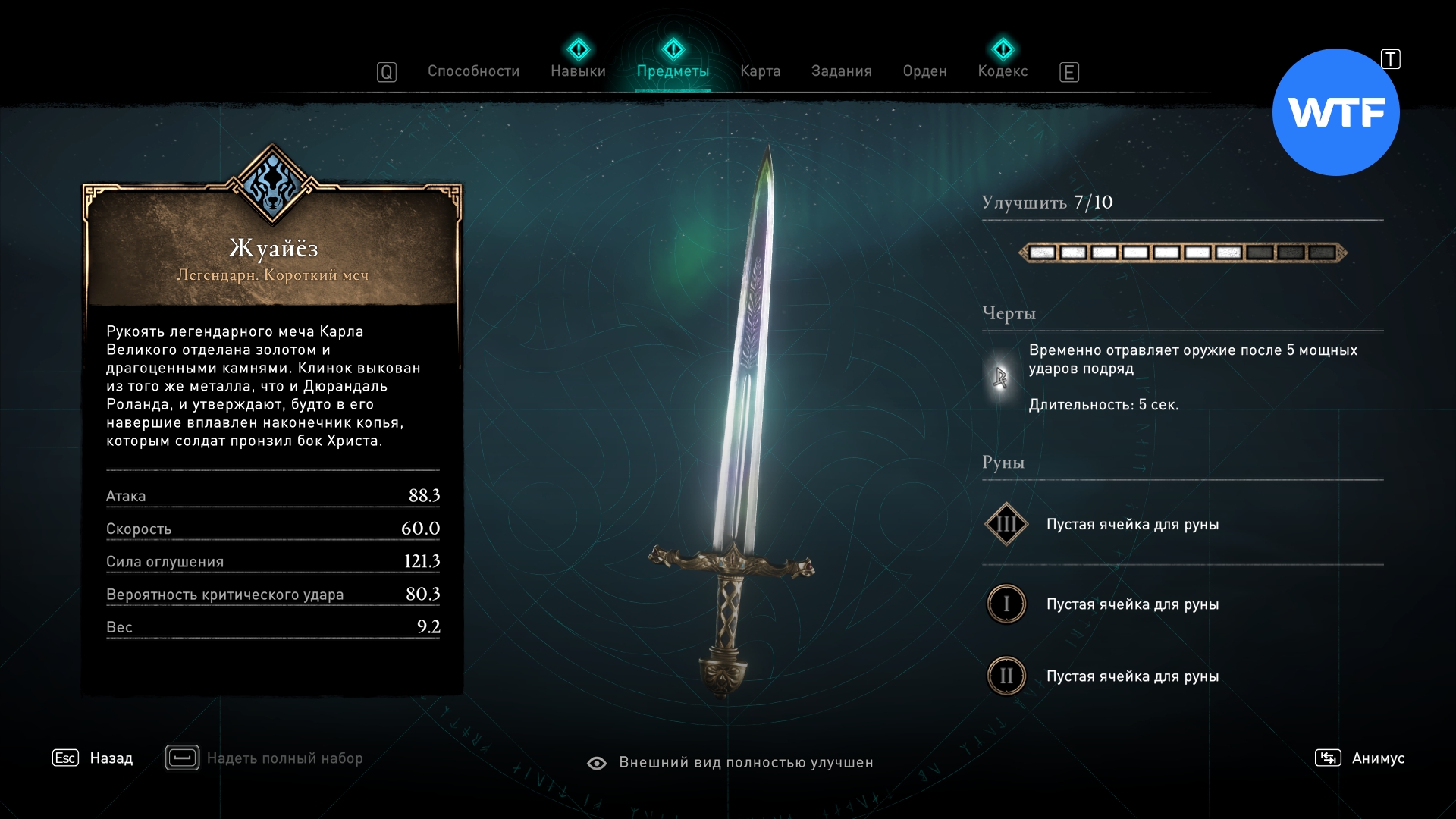Toggle the eye appearance icon

coord(597,763)
